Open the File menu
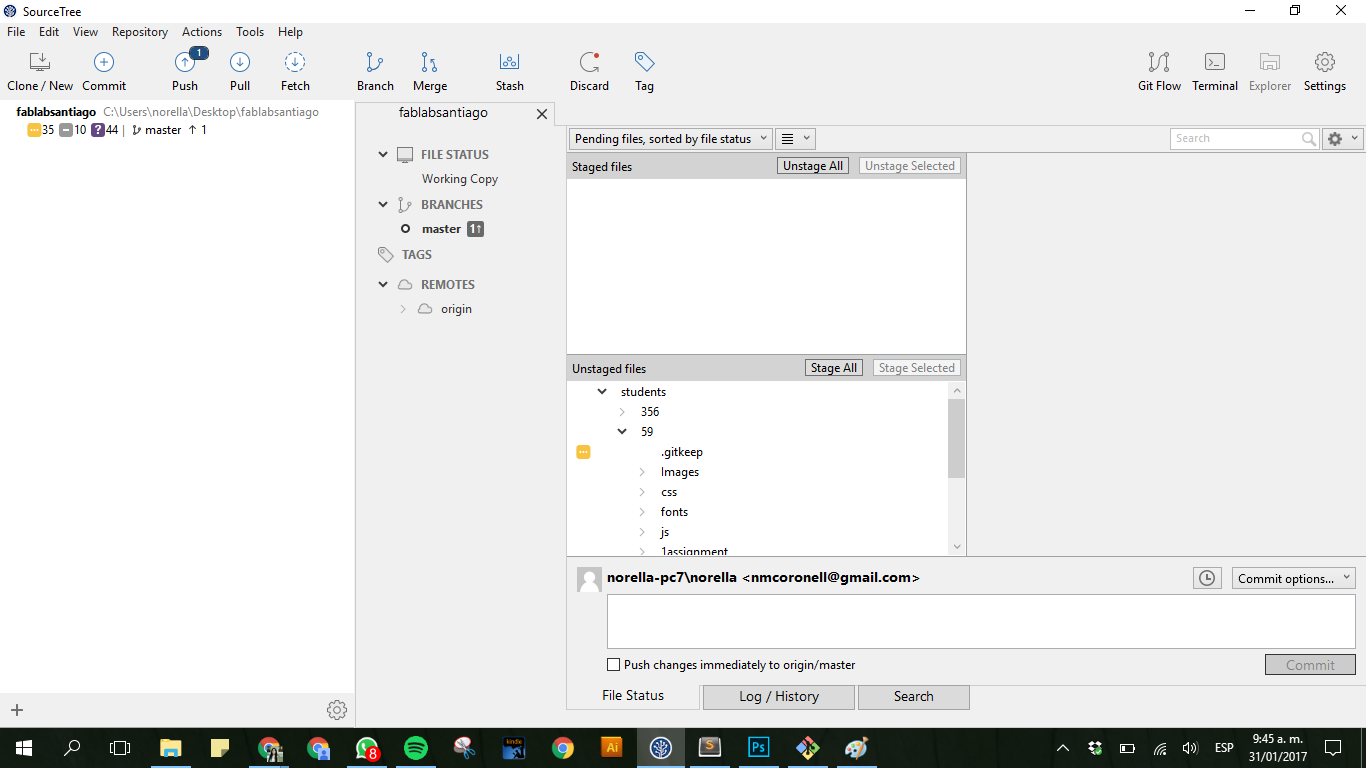This screenshot has width=1366, height=768. click(x=16, y=32)
